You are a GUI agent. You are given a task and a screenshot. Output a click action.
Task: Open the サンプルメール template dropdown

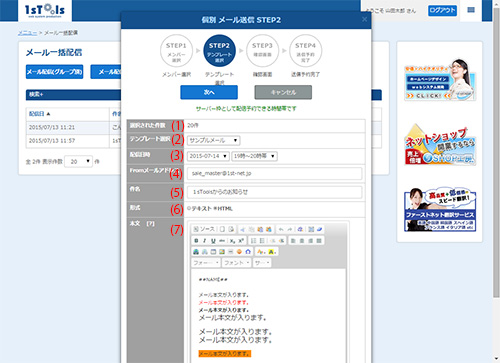pyautogui.click(x=213, y=140)
